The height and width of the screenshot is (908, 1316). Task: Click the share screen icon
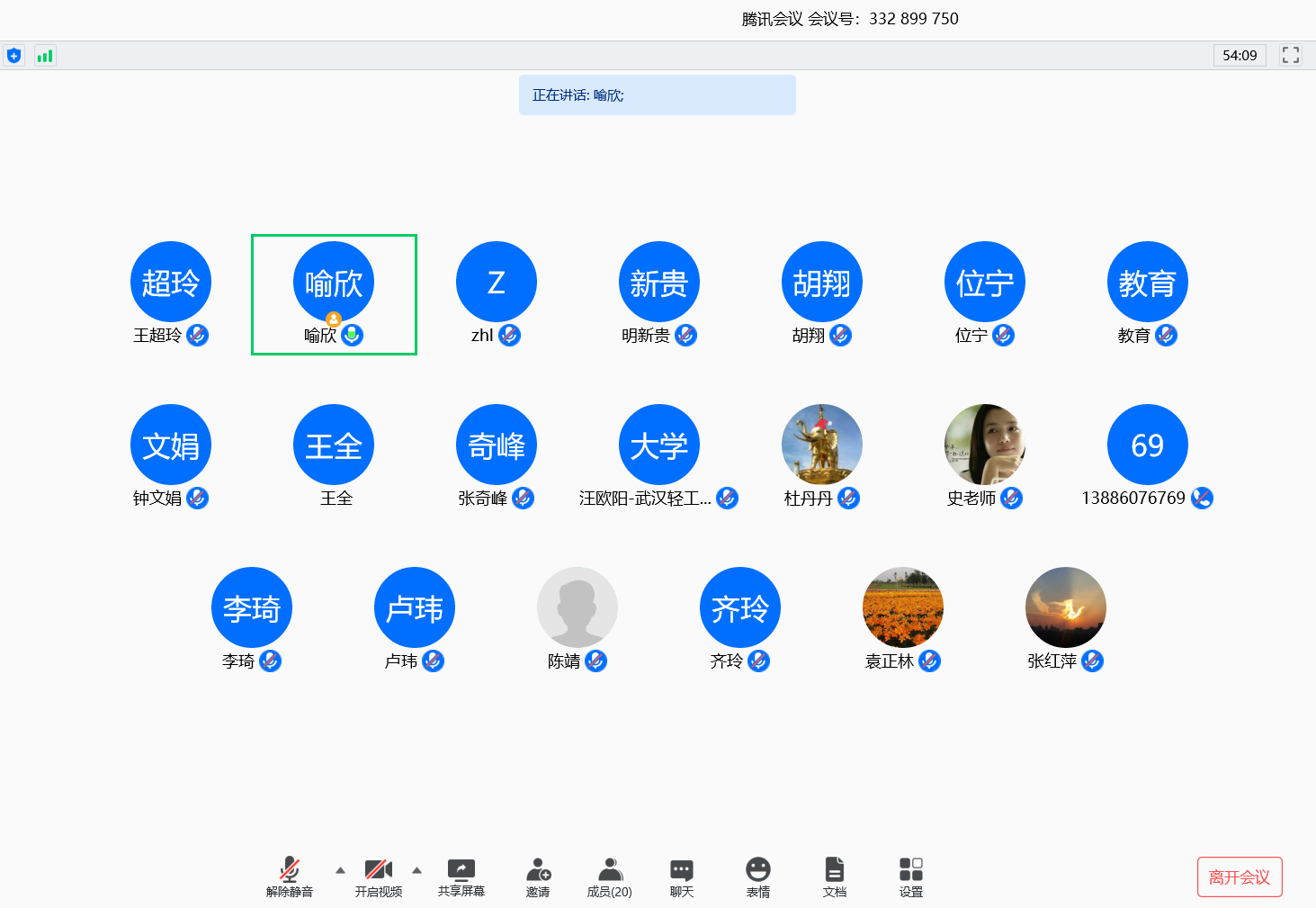461,870
